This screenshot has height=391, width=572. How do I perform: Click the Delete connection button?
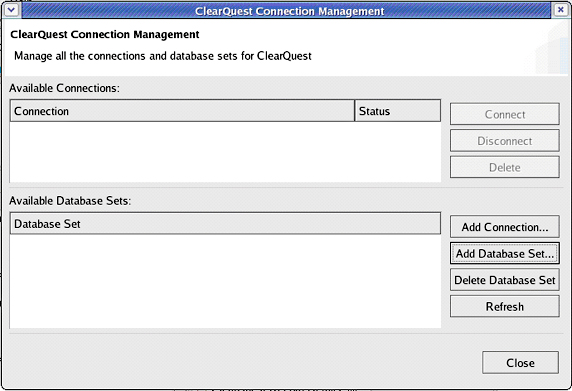click(x=505, y=167)
